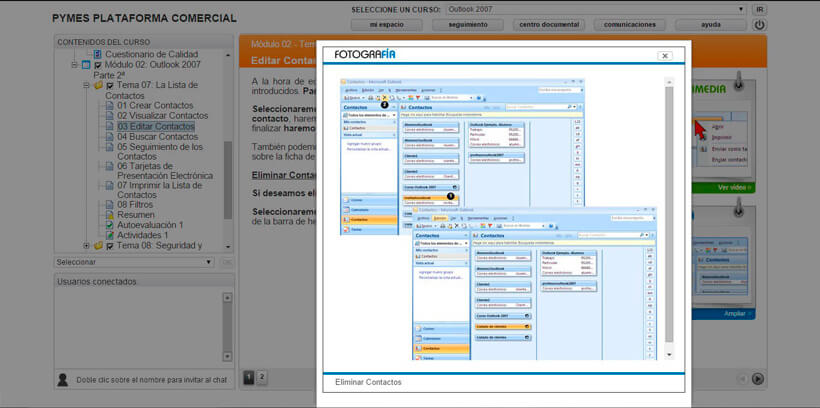The height and width of the screenshot is (408, 820).
Task: Click the lock icon beside Resumen
Action: point(109,215)
